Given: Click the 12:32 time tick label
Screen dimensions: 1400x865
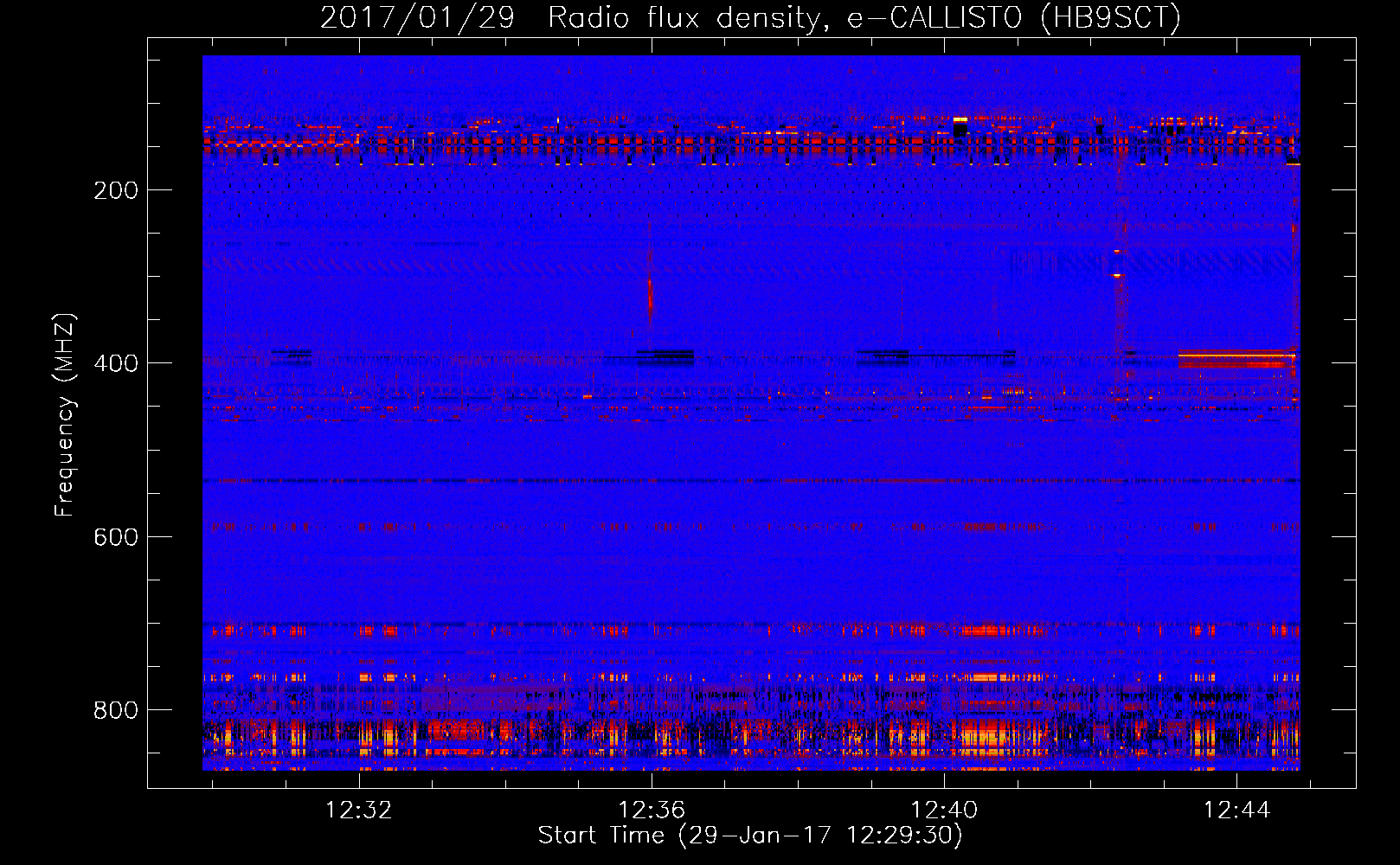Looking at the screenshot, I should (x=358, y=810).
